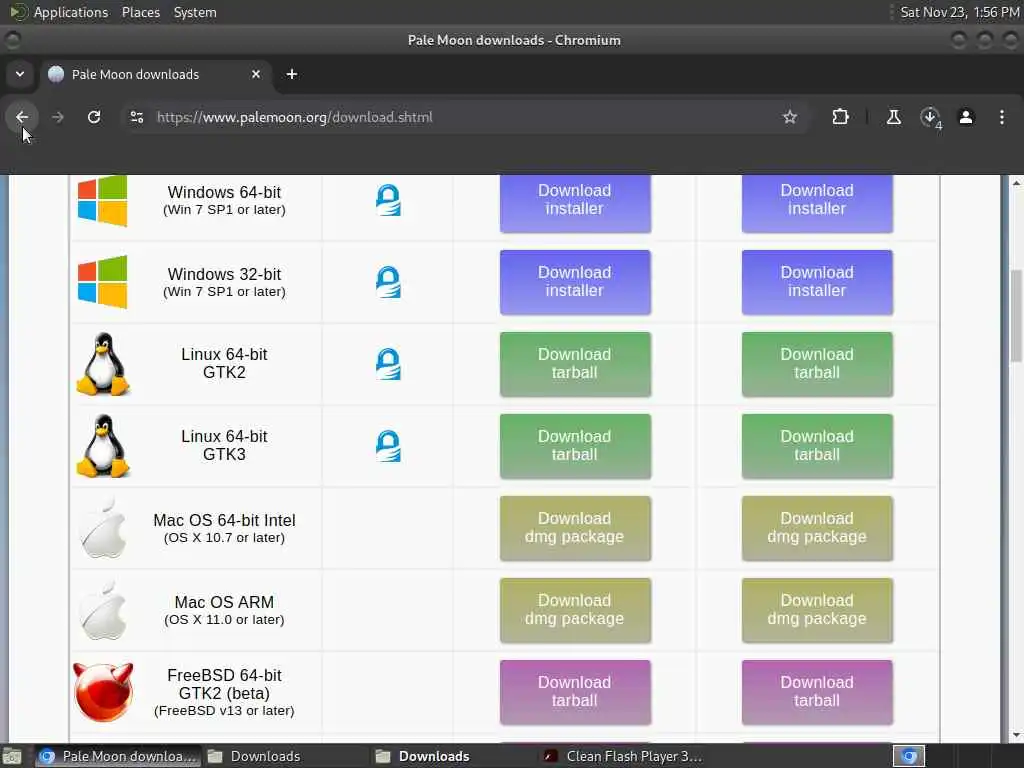Click the Mac OS 64-bit Intel label
The width and height of the screenshot is (1024, 768).
(x=224, y=520)
